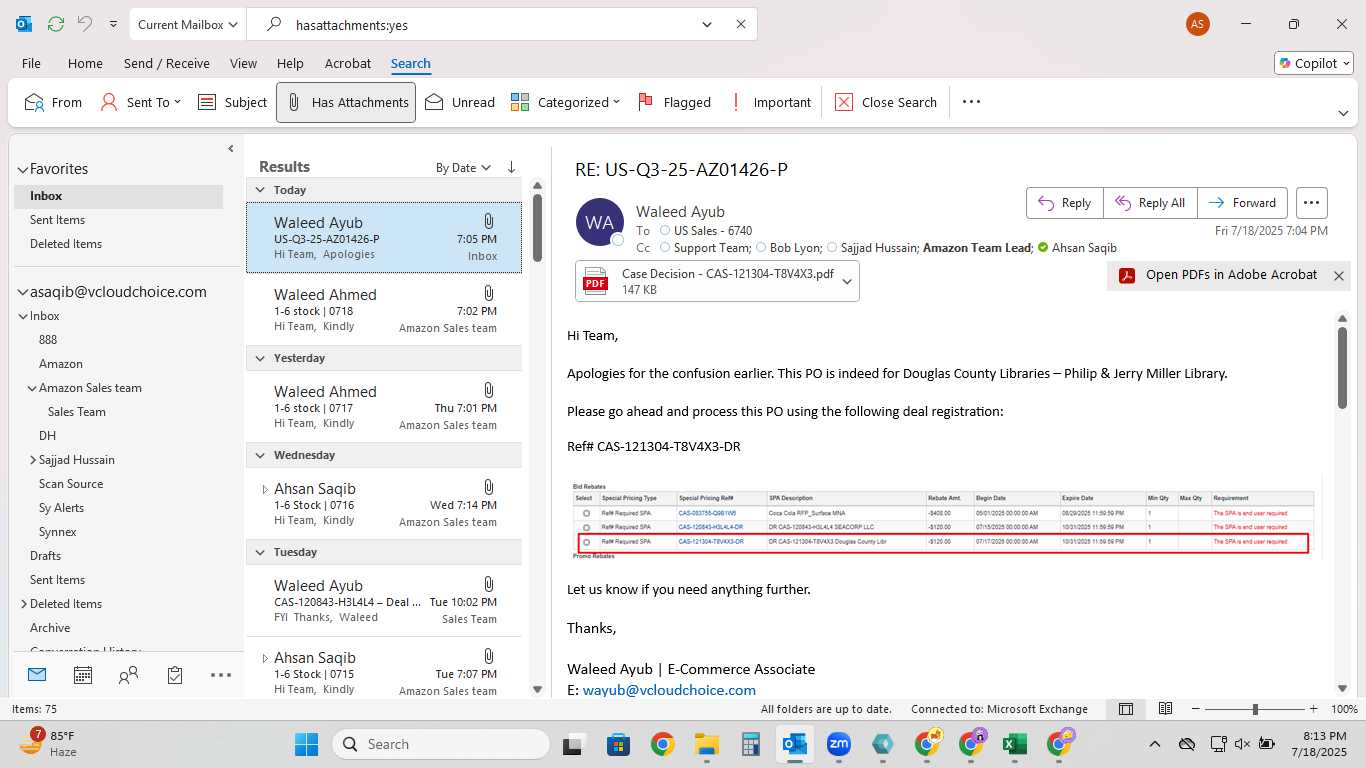Dismiss the Adobe Acrobat banner
The width and height of the screenshot is (1366, 768).
1339,276
